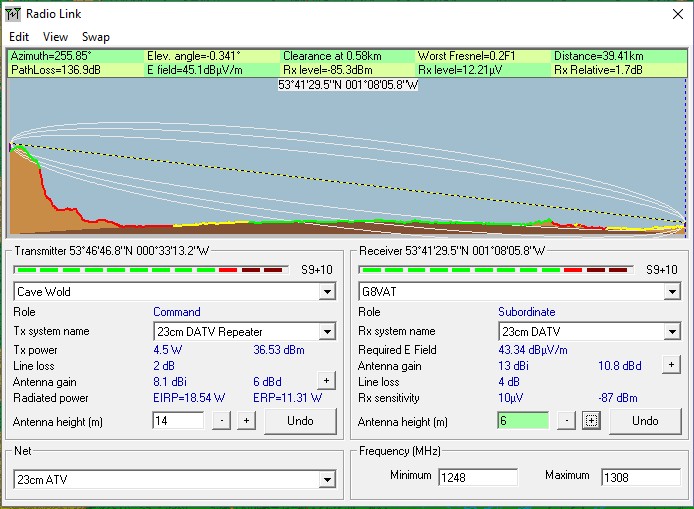Increase receiver antenna height with plus button

click(591, 421)
